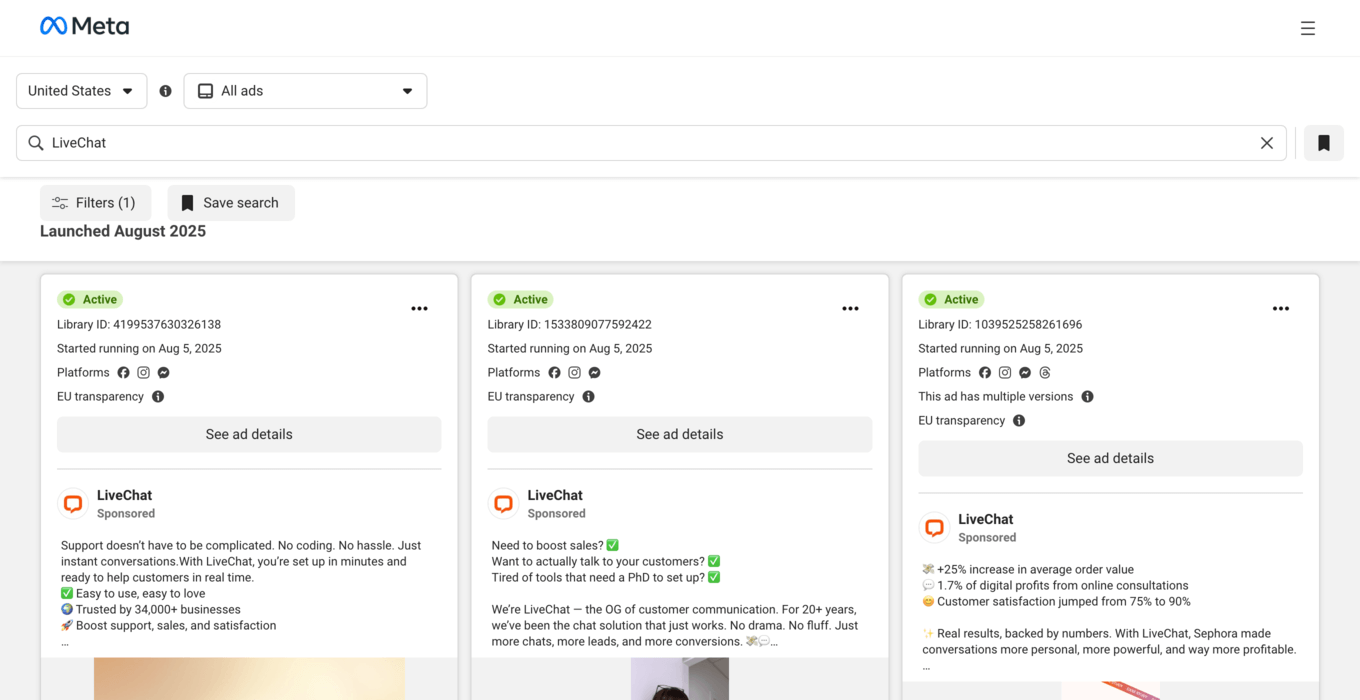Screen dimensions: 1360x700
Task: Click LiveChat avatar on ad 4199537630326138
Action: 73,504
